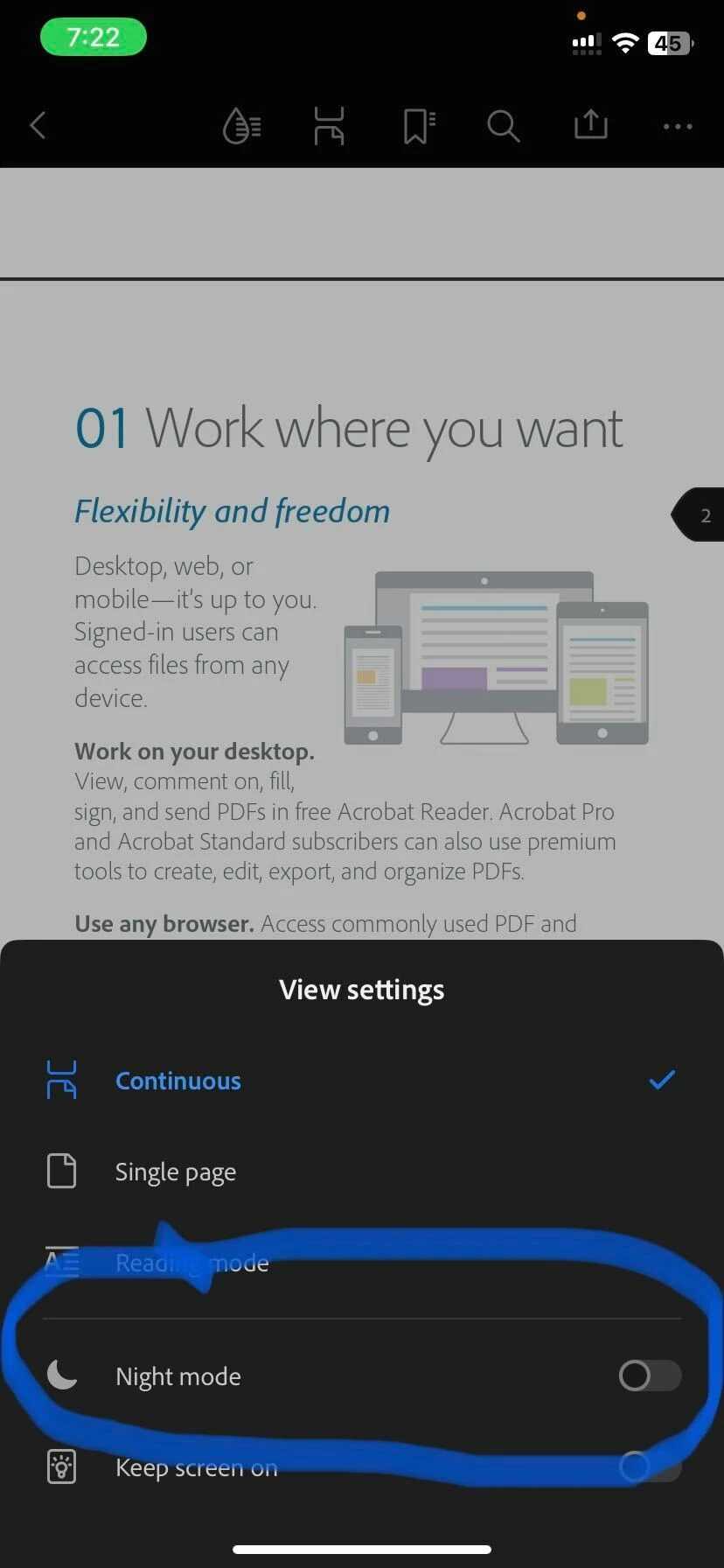Screen dimensions: 724x1568
Task: Open the view settings page layout icon
Action: coord(329,126)
